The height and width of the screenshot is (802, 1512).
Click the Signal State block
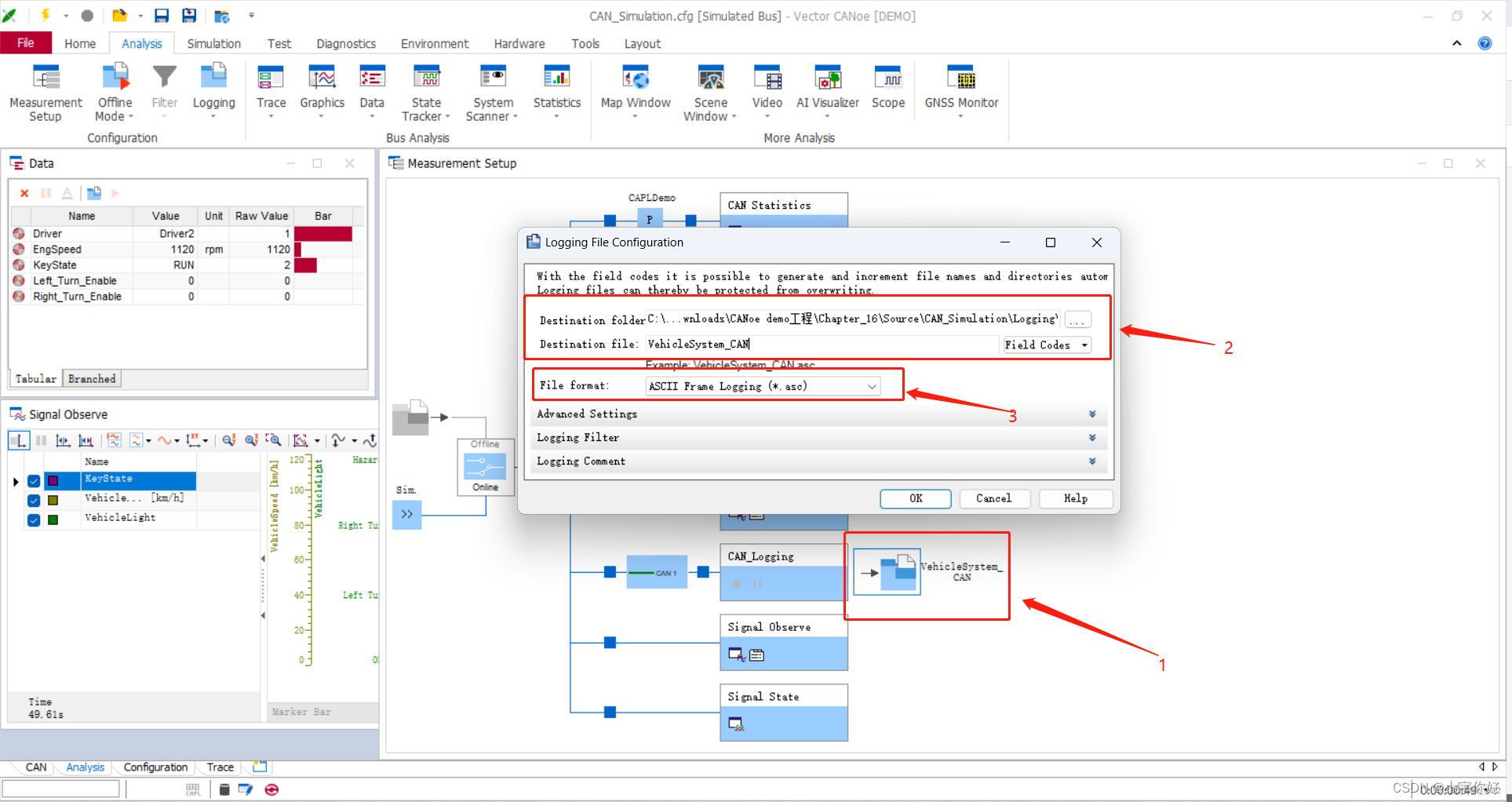coord(784,713)
